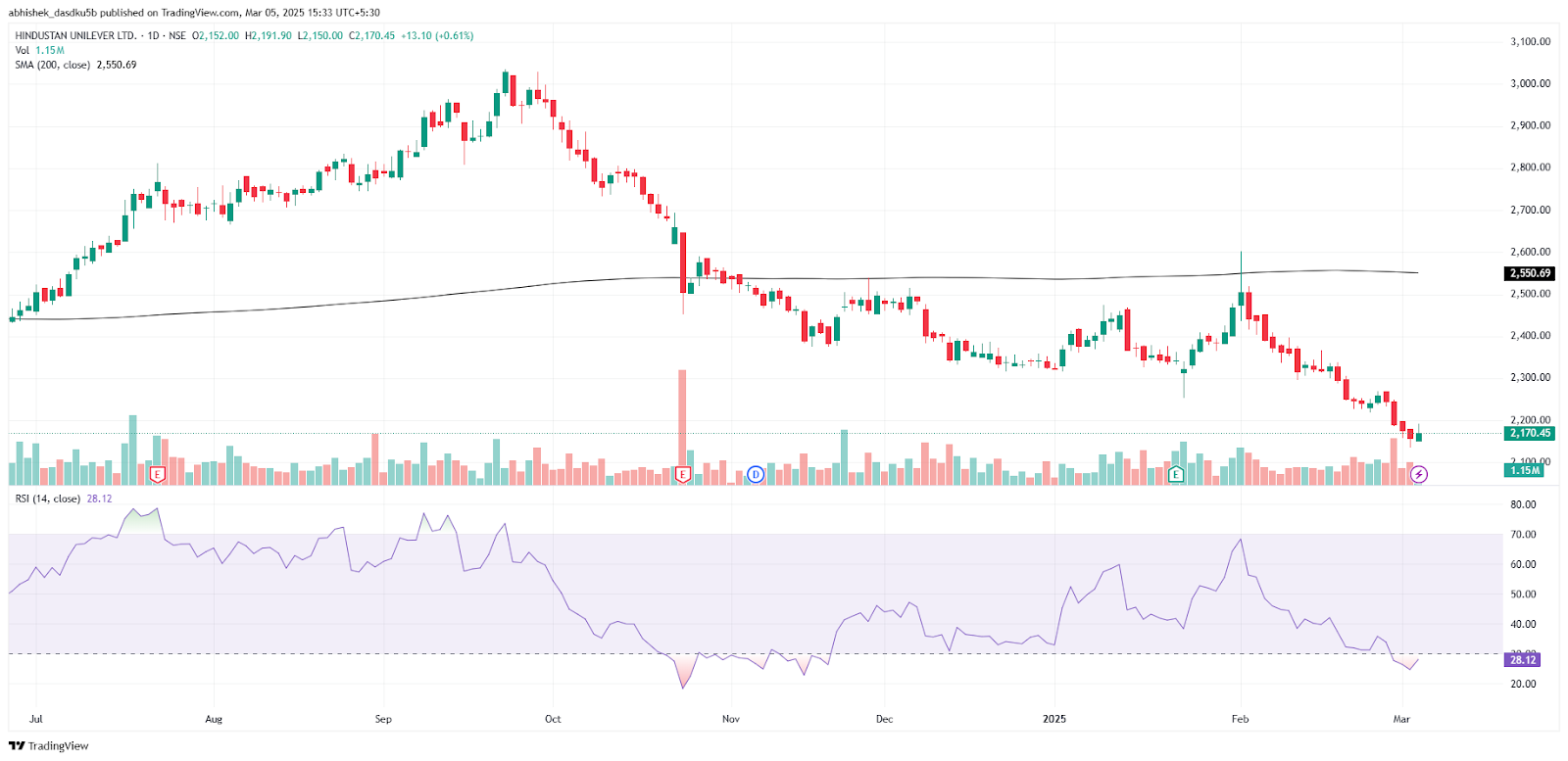Click the RSI legend value 28.12
The height and width of the screenshot is (761, 1568).
(99, 499)
